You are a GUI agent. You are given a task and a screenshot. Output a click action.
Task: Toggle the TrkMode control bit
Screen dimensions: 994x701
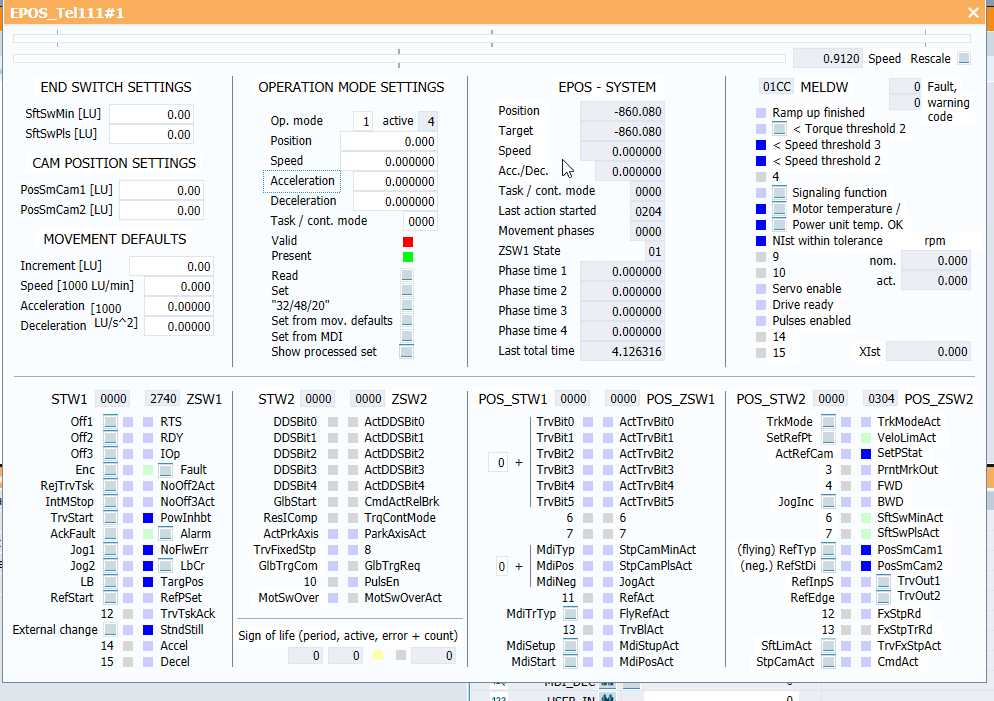pyautogui.click(x=828, y=421)
